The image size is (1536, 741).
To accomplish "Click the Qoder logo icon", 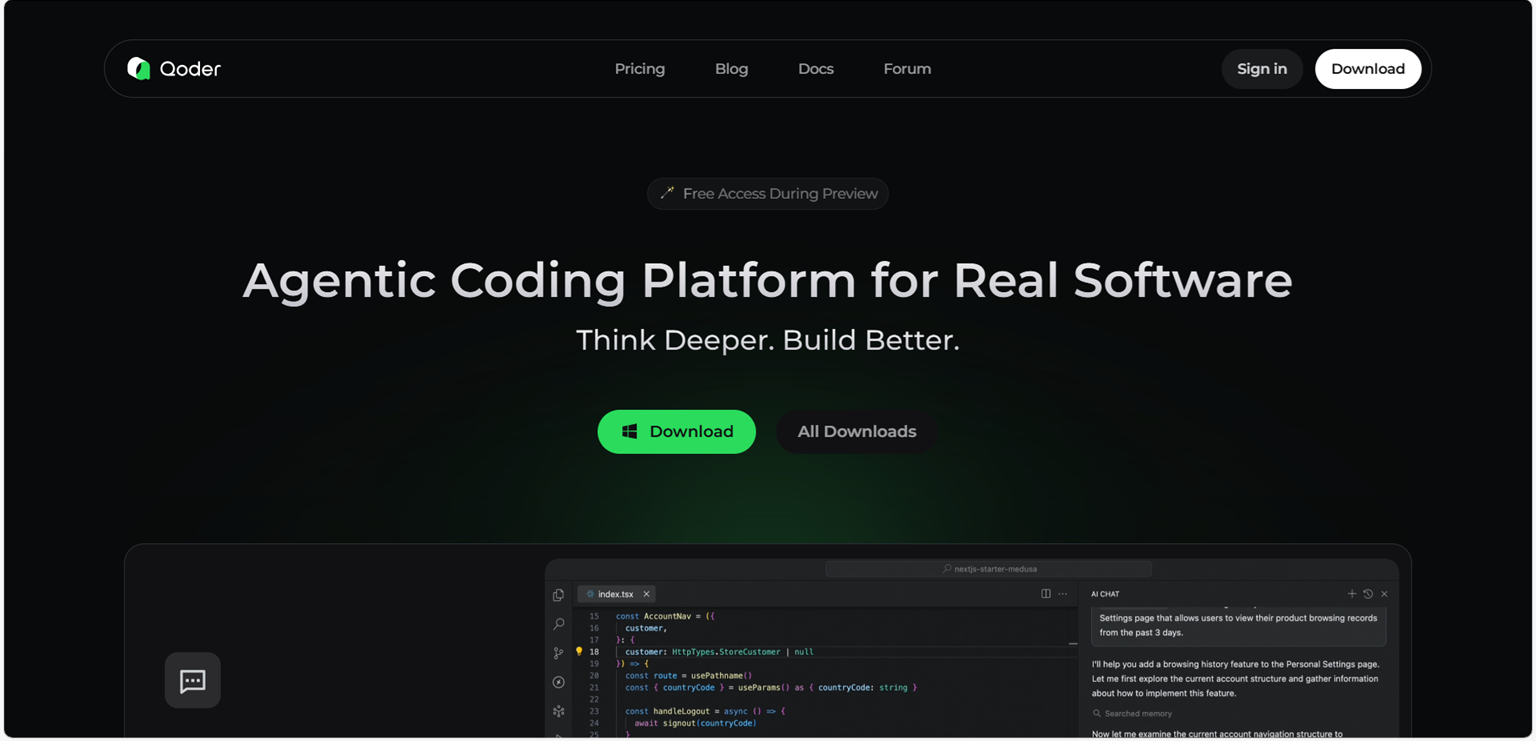I will point(139,68).
